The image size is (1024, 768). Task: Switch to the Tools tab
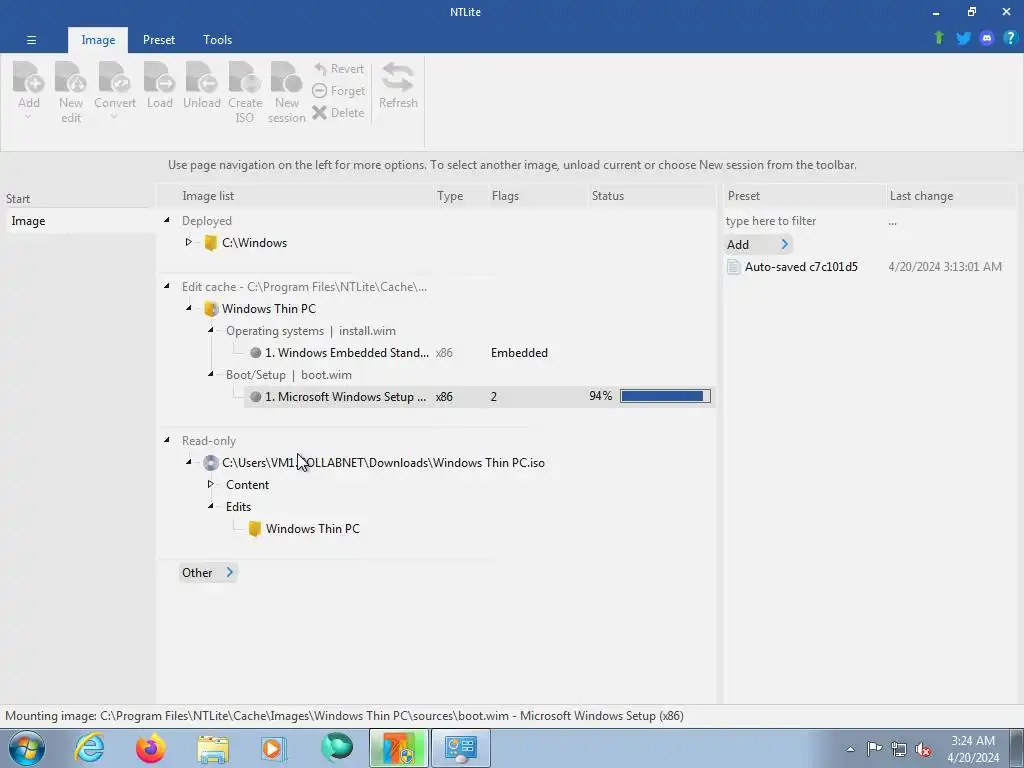pyautogui.click(x=217, y=40)
